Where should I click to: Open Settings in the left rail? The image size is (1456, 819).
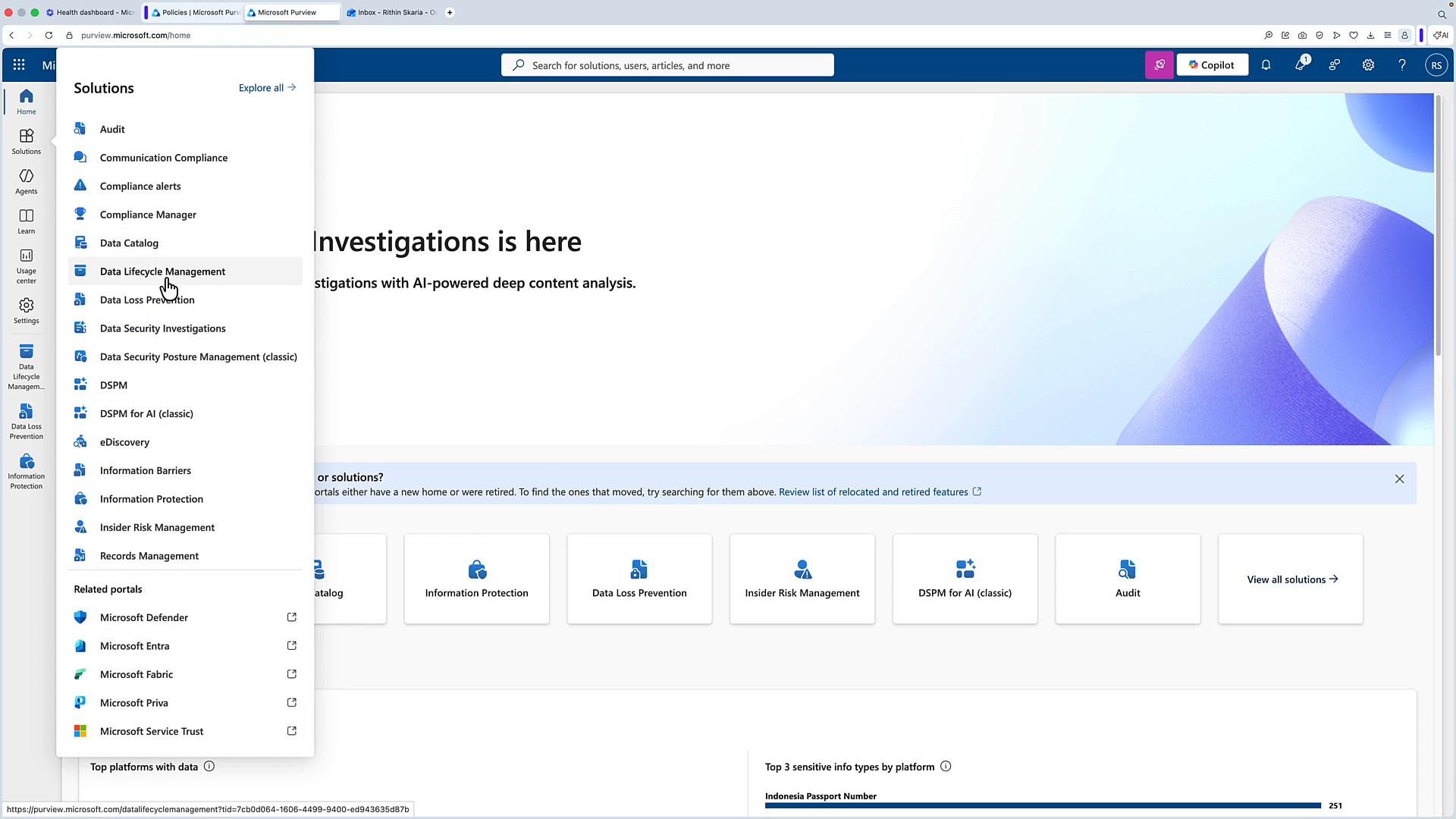coord(27,311)
